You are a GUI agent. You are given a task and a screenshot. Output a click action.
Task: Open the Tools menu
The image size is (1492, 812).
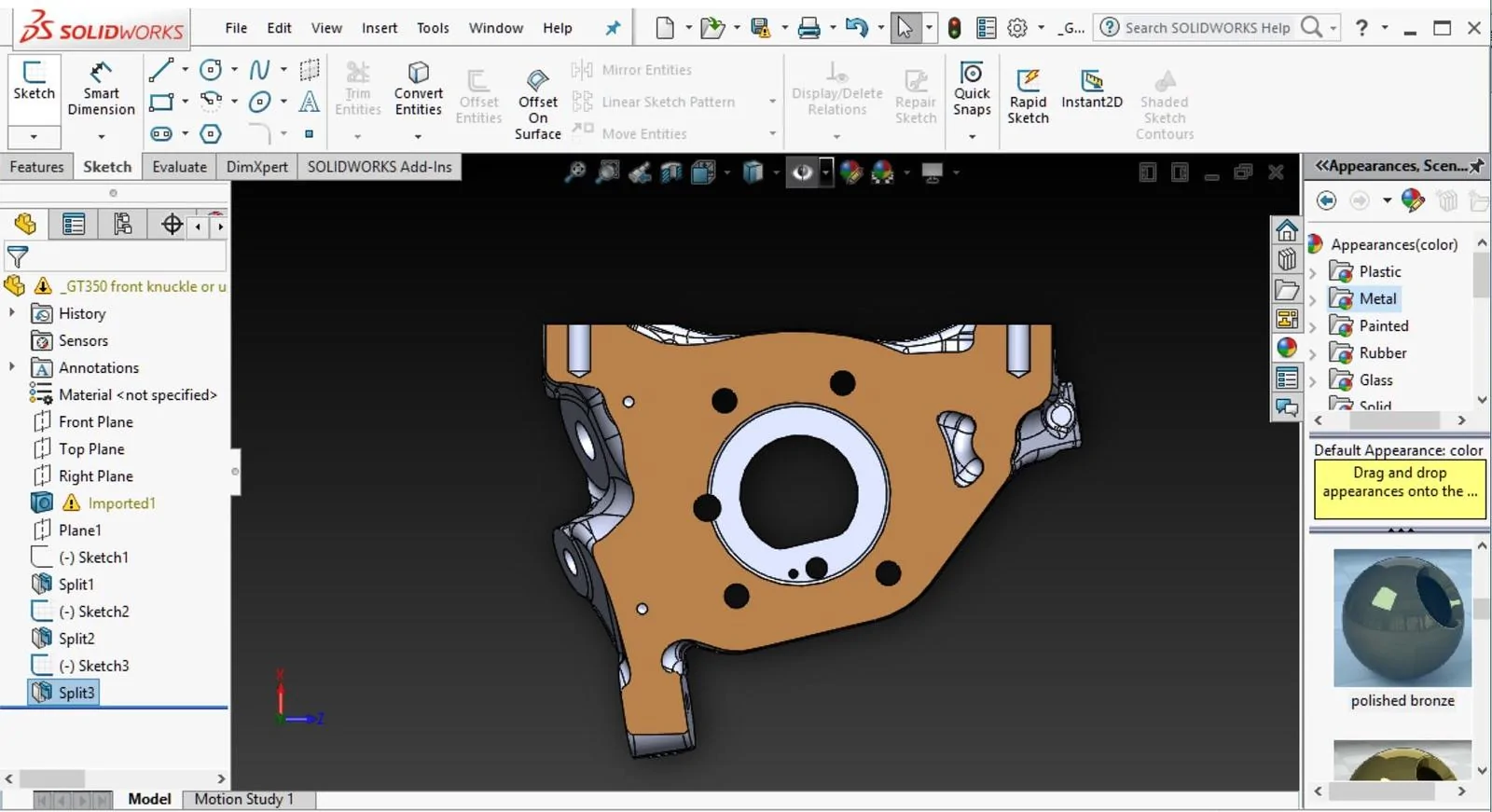[433, 28]
